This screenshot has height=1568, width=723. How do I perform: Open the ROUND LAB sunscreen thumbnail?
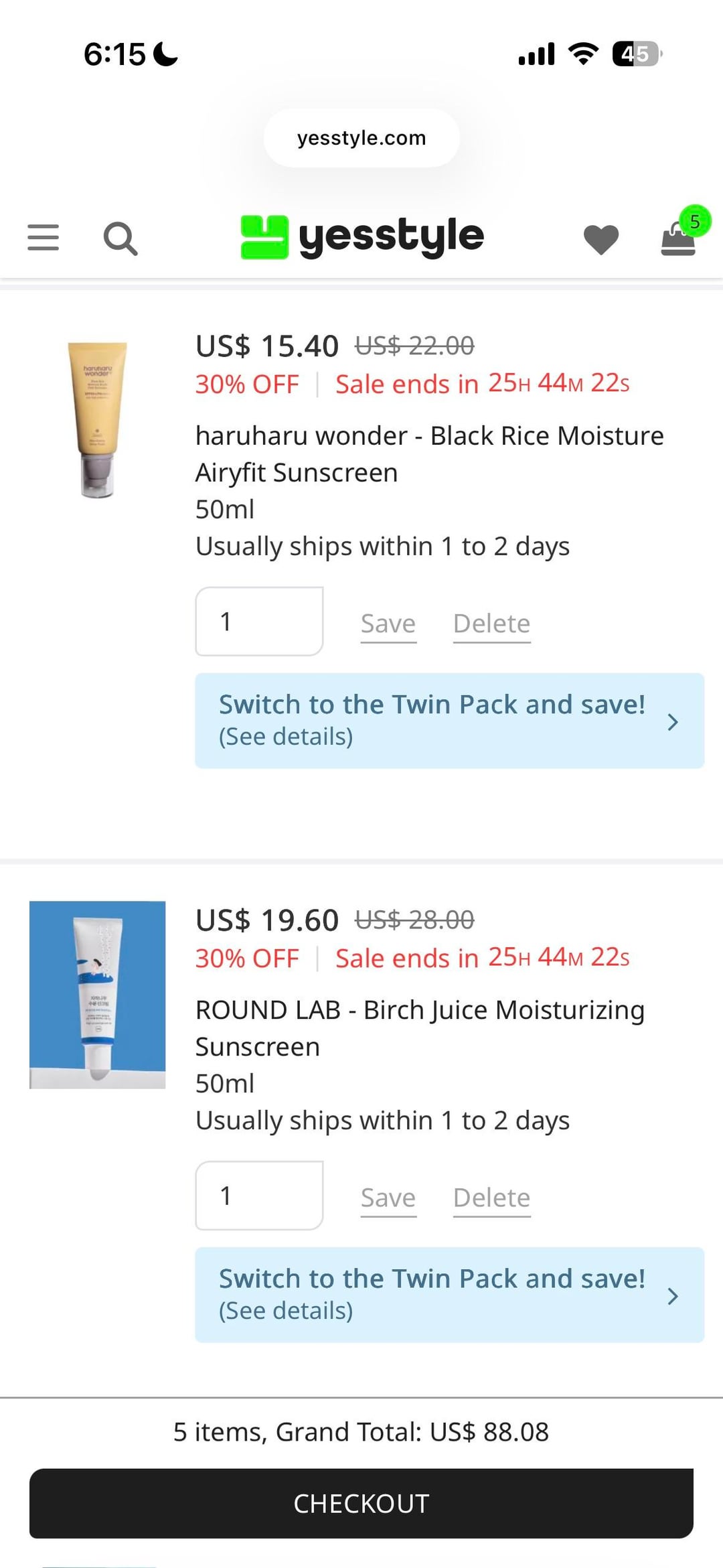98,995
